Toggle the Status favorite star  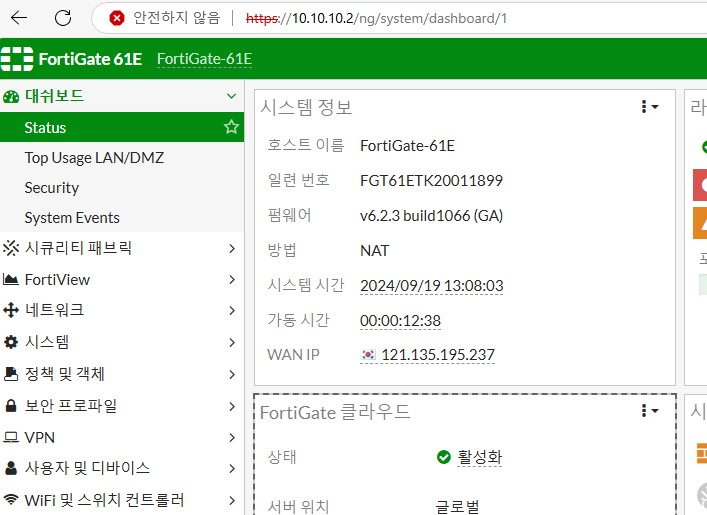tap(231, 127)
